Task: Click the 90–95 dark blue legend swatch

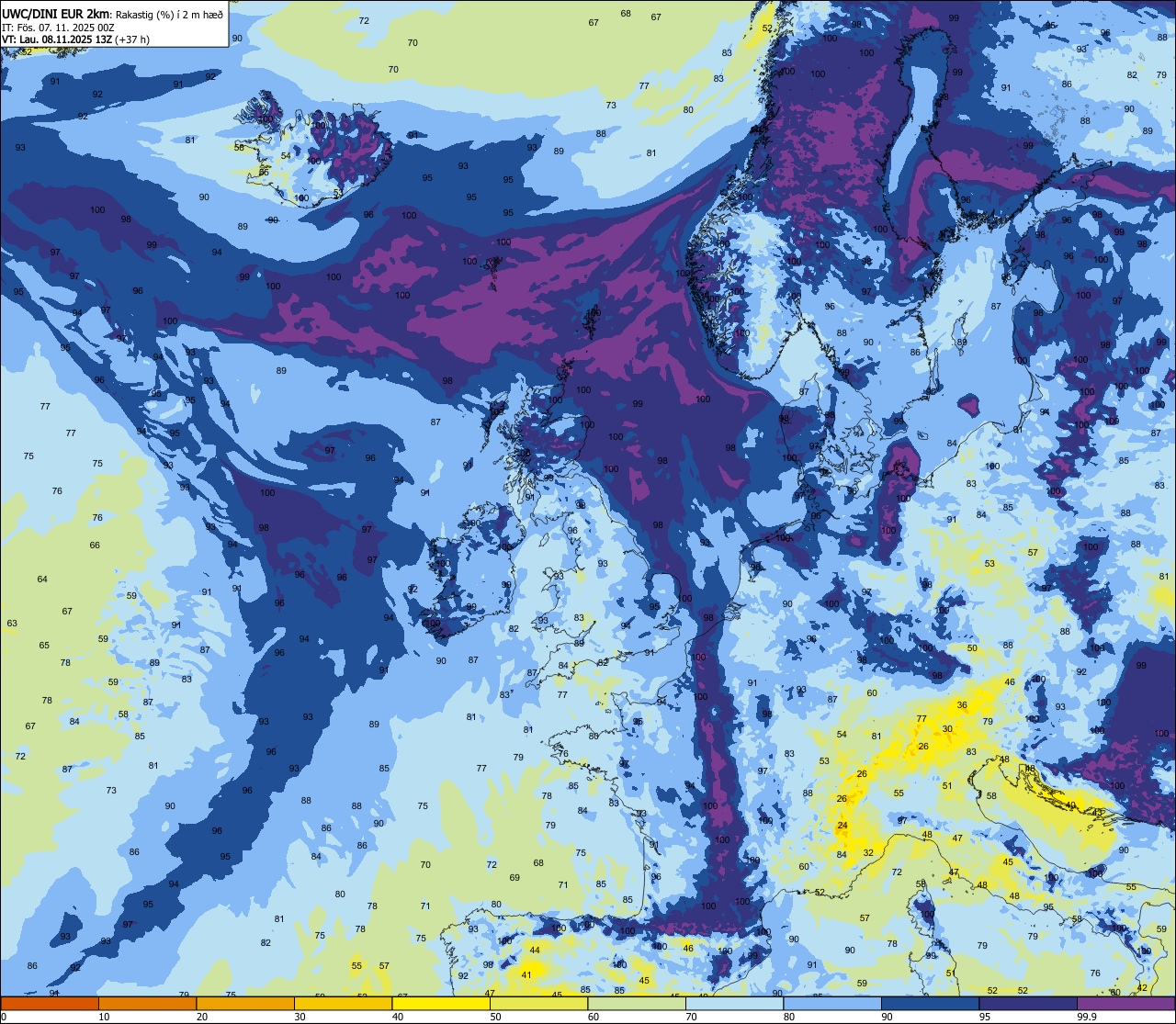Action: 930,1003
